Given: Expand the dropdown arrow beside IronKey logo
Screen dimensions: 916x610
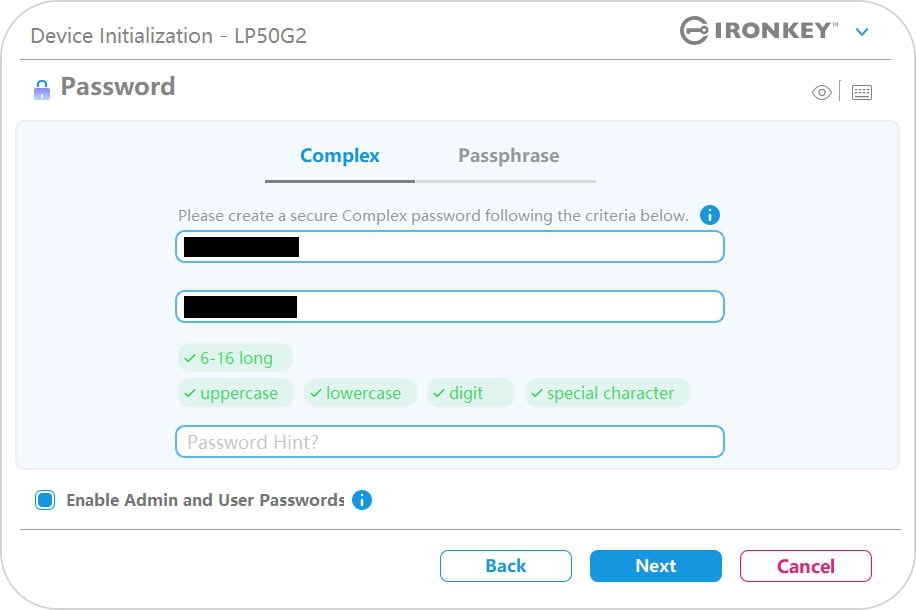Looking at the screenshot, I should pos(862,32).
